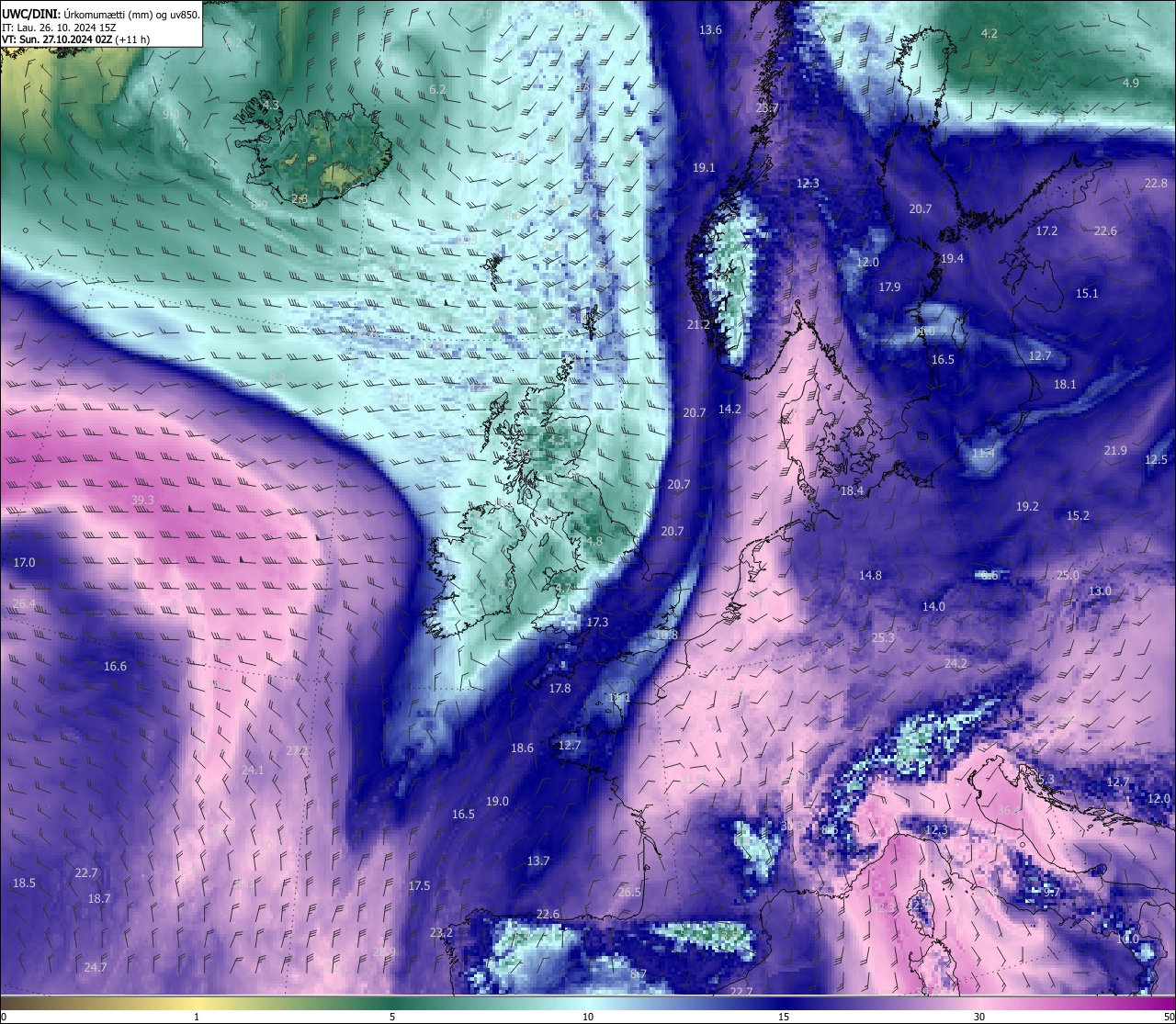Click the 19.0 value in Bay of Biscay

pyautogui.click(x=497, y=802)
